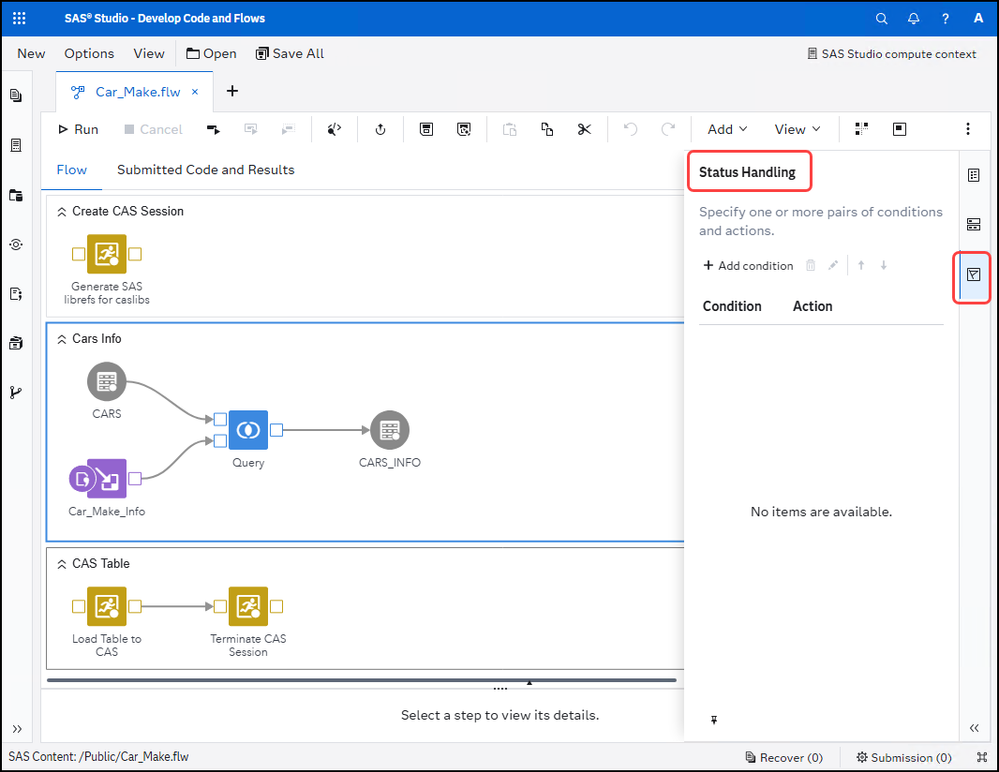Viewport: 999px width, 772px height.
Task: Switch to Submitted Code and Results tab
Action: pos(206,170)
